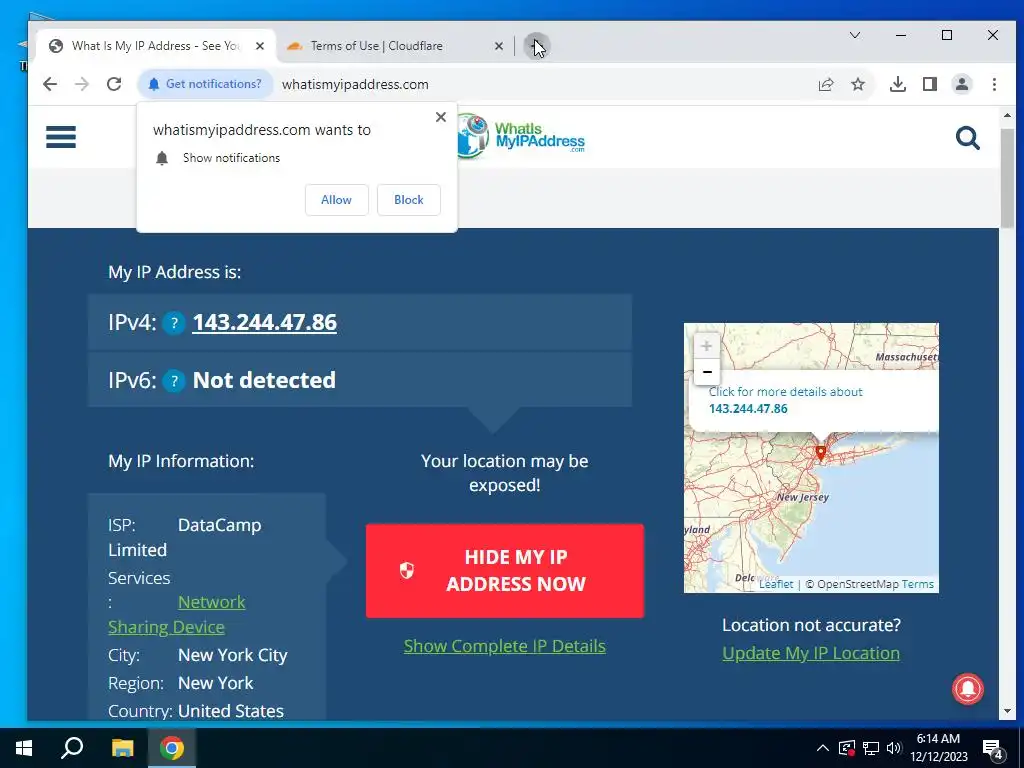Click the WhatIsMyIPAddress logo
This screenshot has height=768, width=1024.
pos(520,136)
